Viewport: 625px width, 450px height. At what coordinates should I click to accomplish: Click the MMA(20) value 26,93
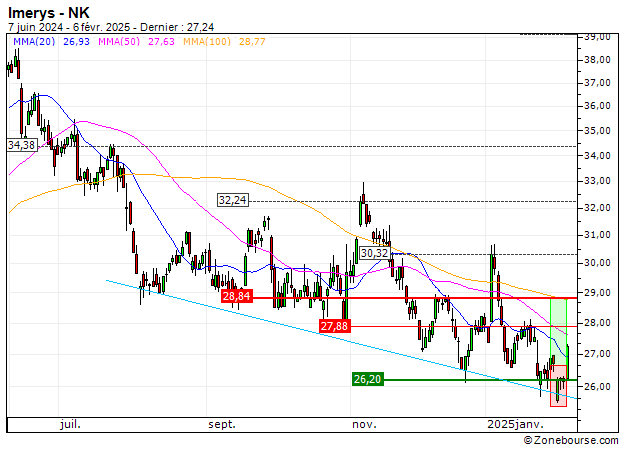76,41
